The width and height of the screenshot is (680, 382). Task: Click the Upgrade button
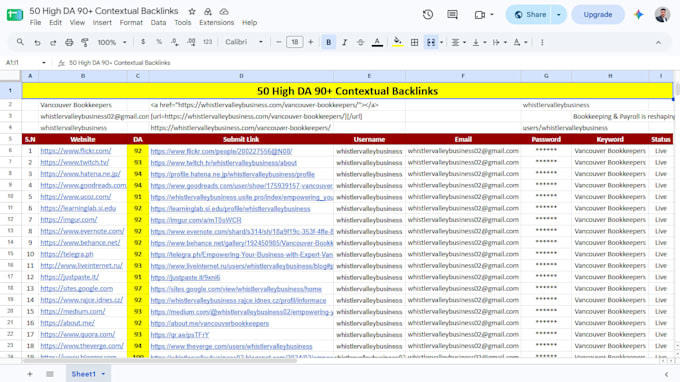point(598,14)
